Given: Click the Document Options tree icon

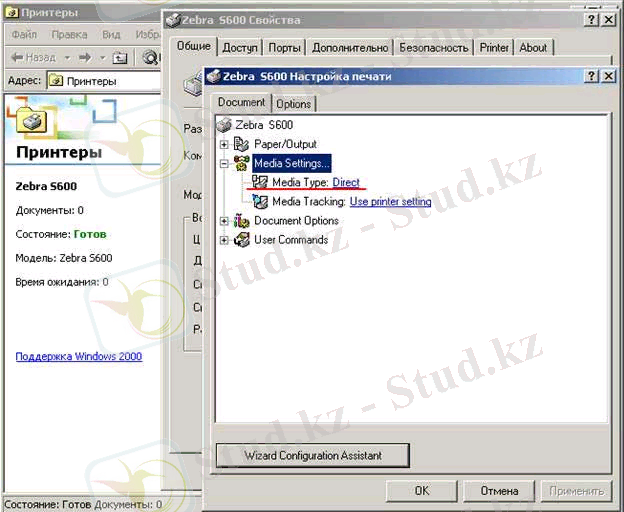Looking at the screenshot, I should (241, 220).
